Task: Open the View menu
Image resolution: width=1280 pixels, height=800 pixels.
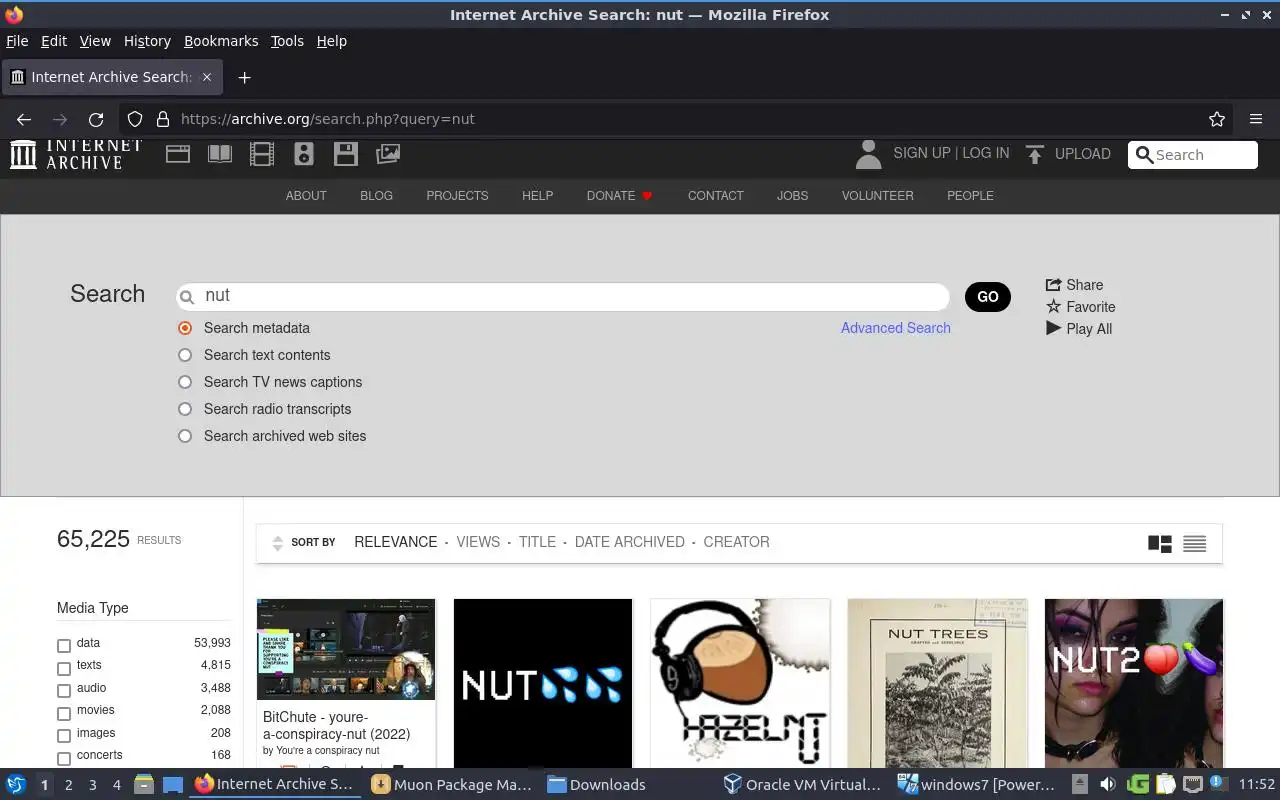Action: 95,41
